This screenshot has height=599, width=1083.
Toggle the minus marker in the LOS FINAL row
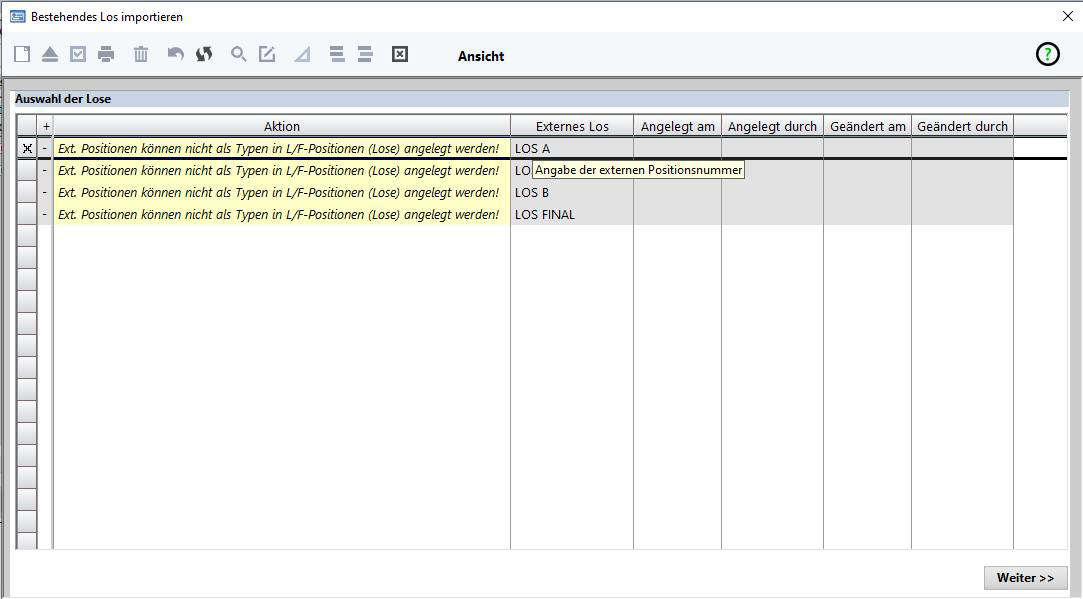click(45, 214)
